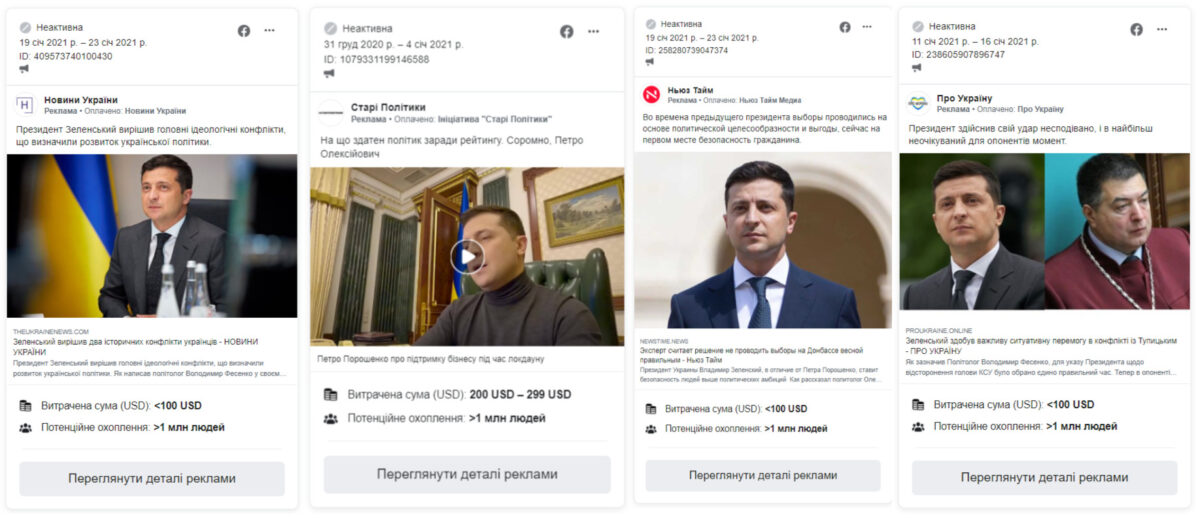Screen dimensions: 1200x518
Task: Click Facebook icon on Старі Політики ad card
Action: pos(567,32)
